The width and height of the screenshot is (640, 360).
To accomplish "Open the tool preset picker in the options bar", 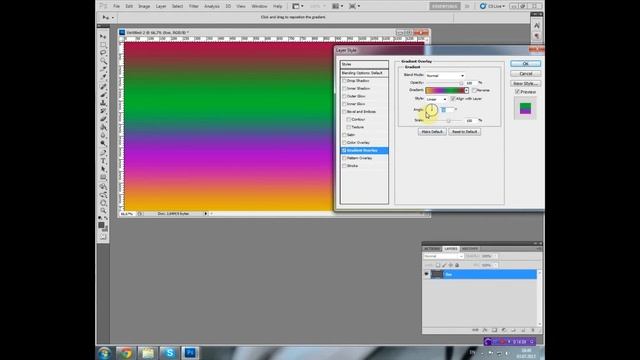I will (108, 18).
